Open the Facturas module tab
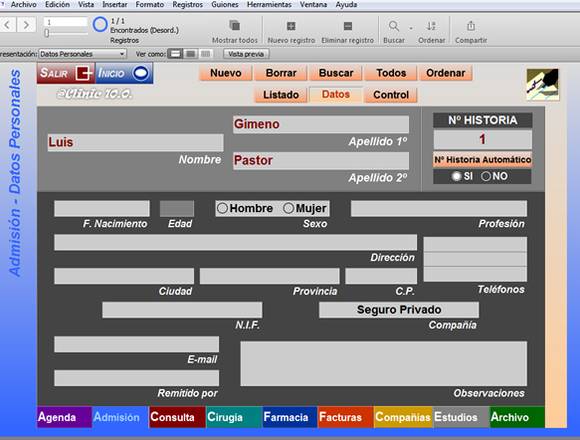The height and width of the screenshot is (440, 580). pos(345,417)
